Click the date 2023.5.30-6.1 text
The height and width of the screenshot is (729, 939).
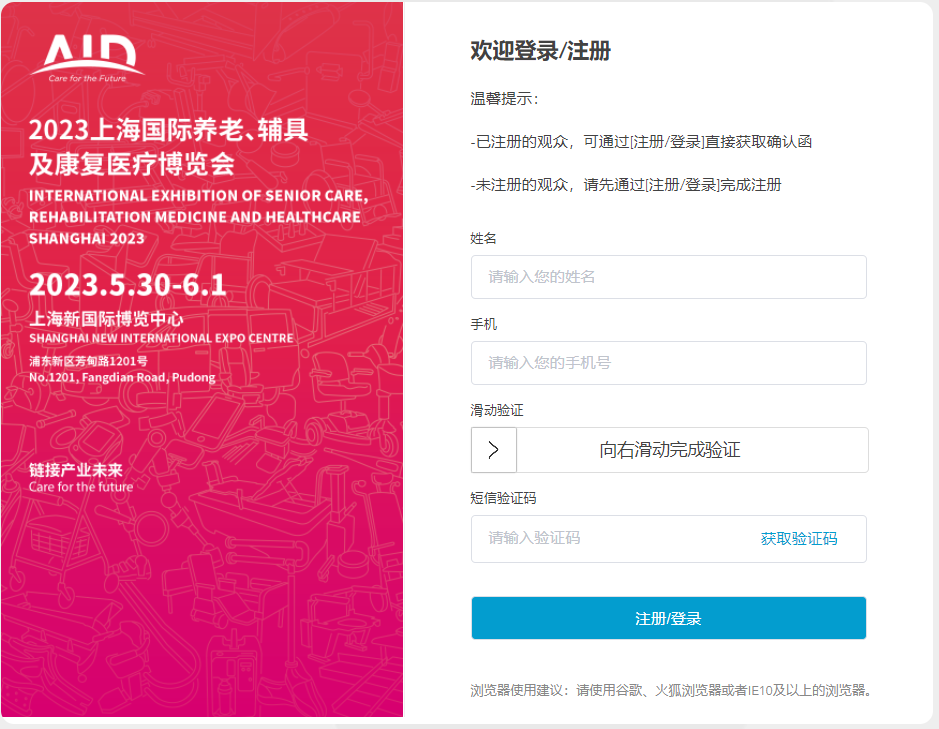pos(128,285)
